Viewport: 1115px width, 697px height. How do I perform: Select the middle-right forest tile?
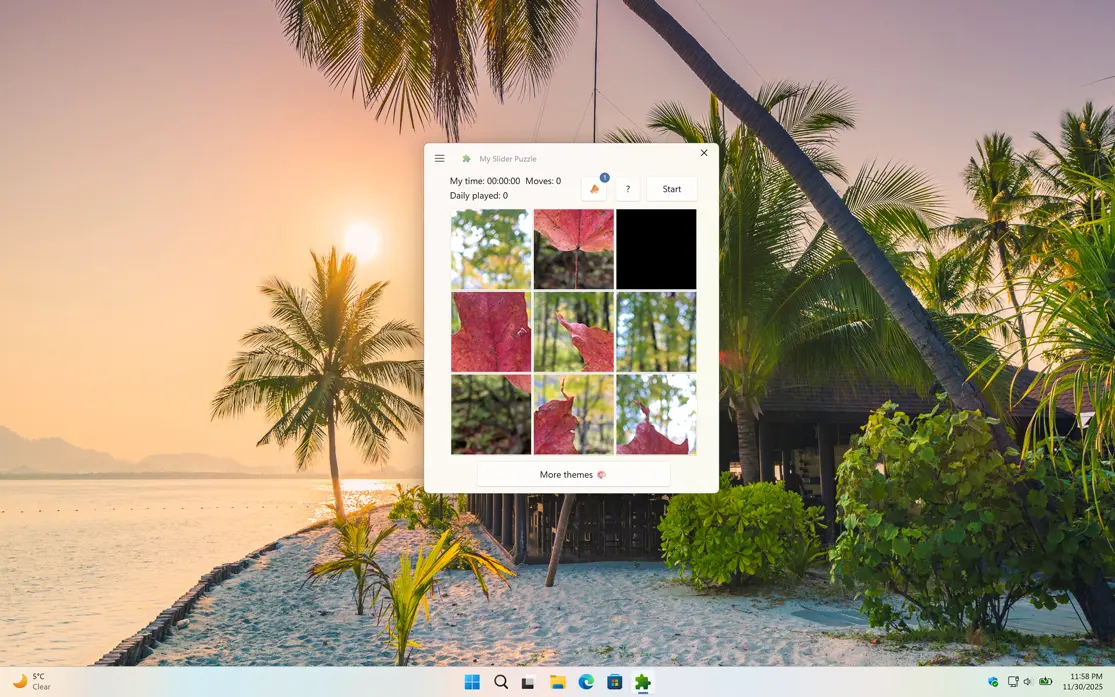656,332
